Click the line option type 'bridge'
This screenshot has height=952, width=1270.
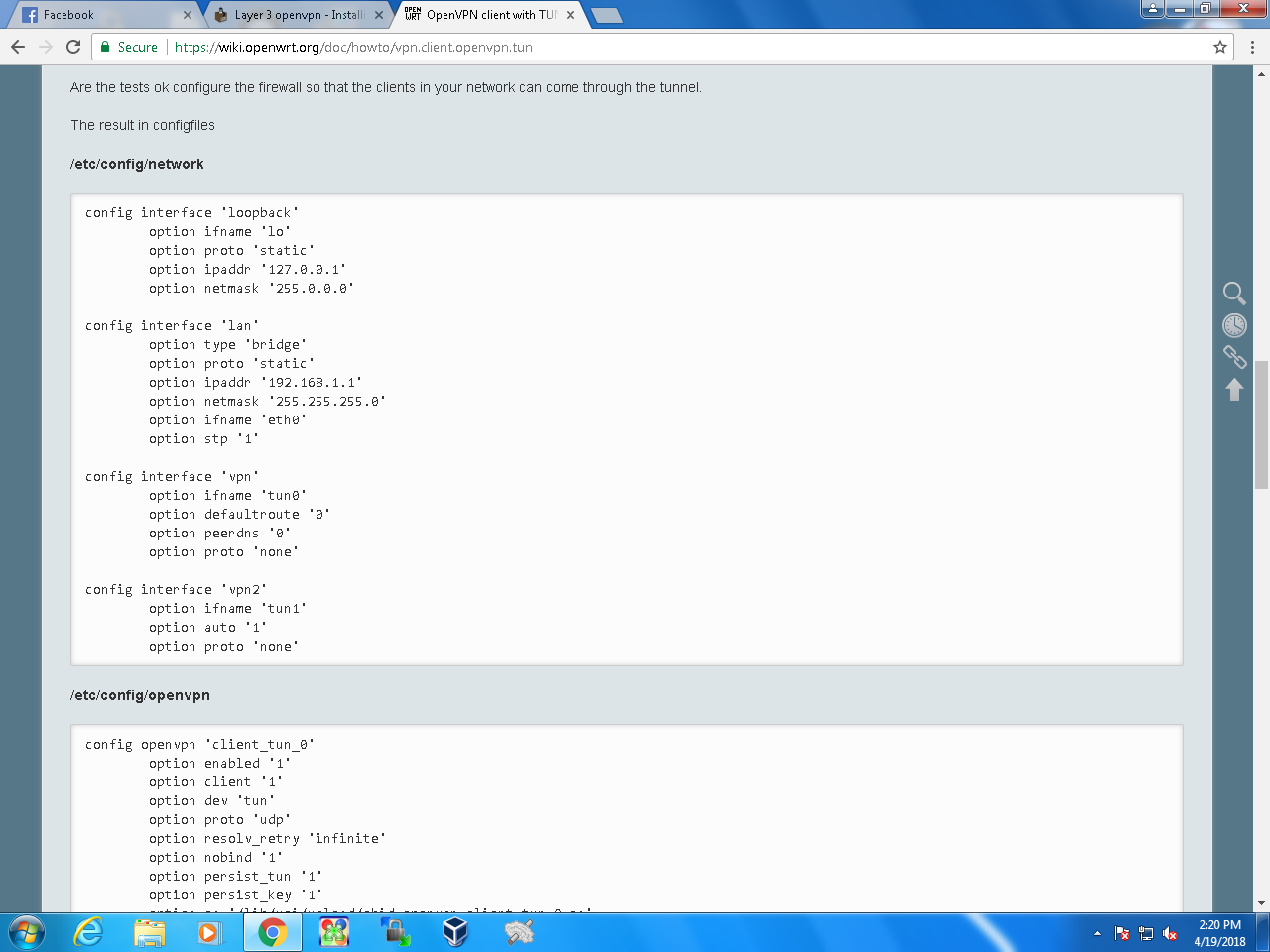tap(227, 344)
